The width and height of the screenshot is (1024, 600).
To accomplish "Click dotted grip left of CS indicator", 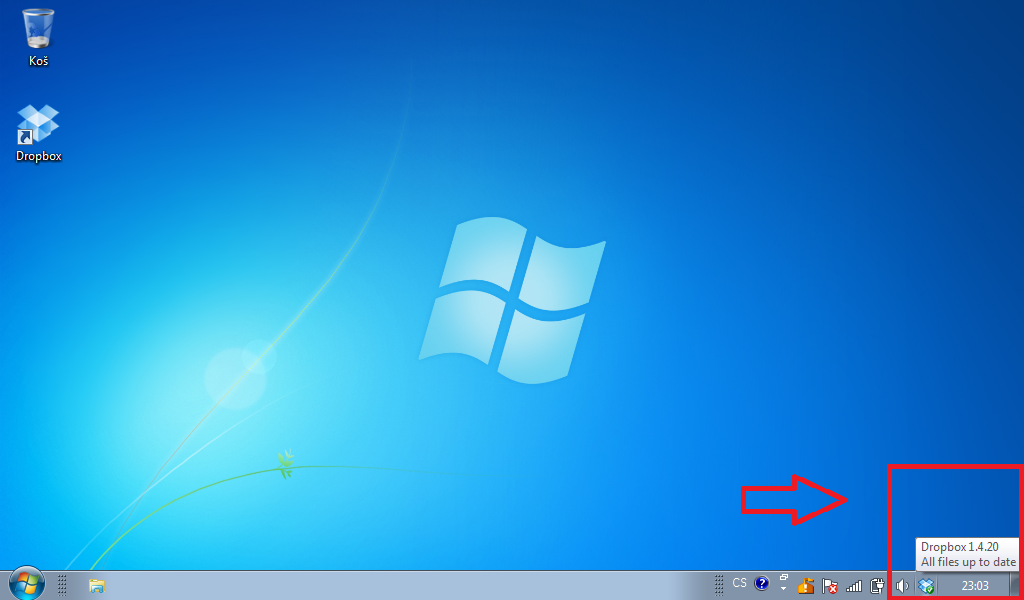I will click(720, 586).
